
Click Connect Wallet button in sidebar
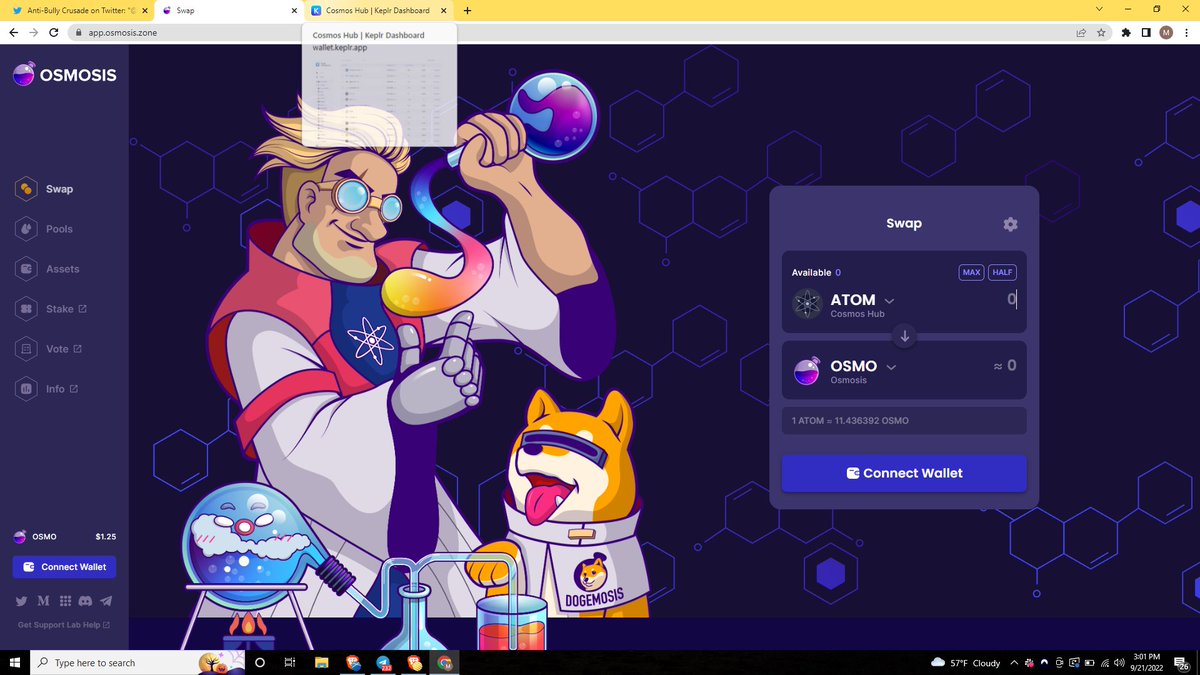coord(64,567)
